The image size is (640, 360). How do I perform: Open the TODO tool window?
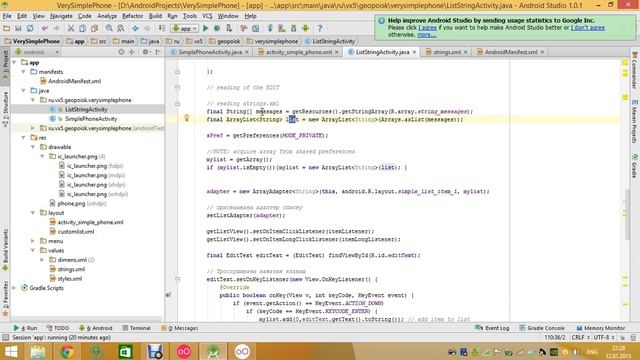[58, 328]
